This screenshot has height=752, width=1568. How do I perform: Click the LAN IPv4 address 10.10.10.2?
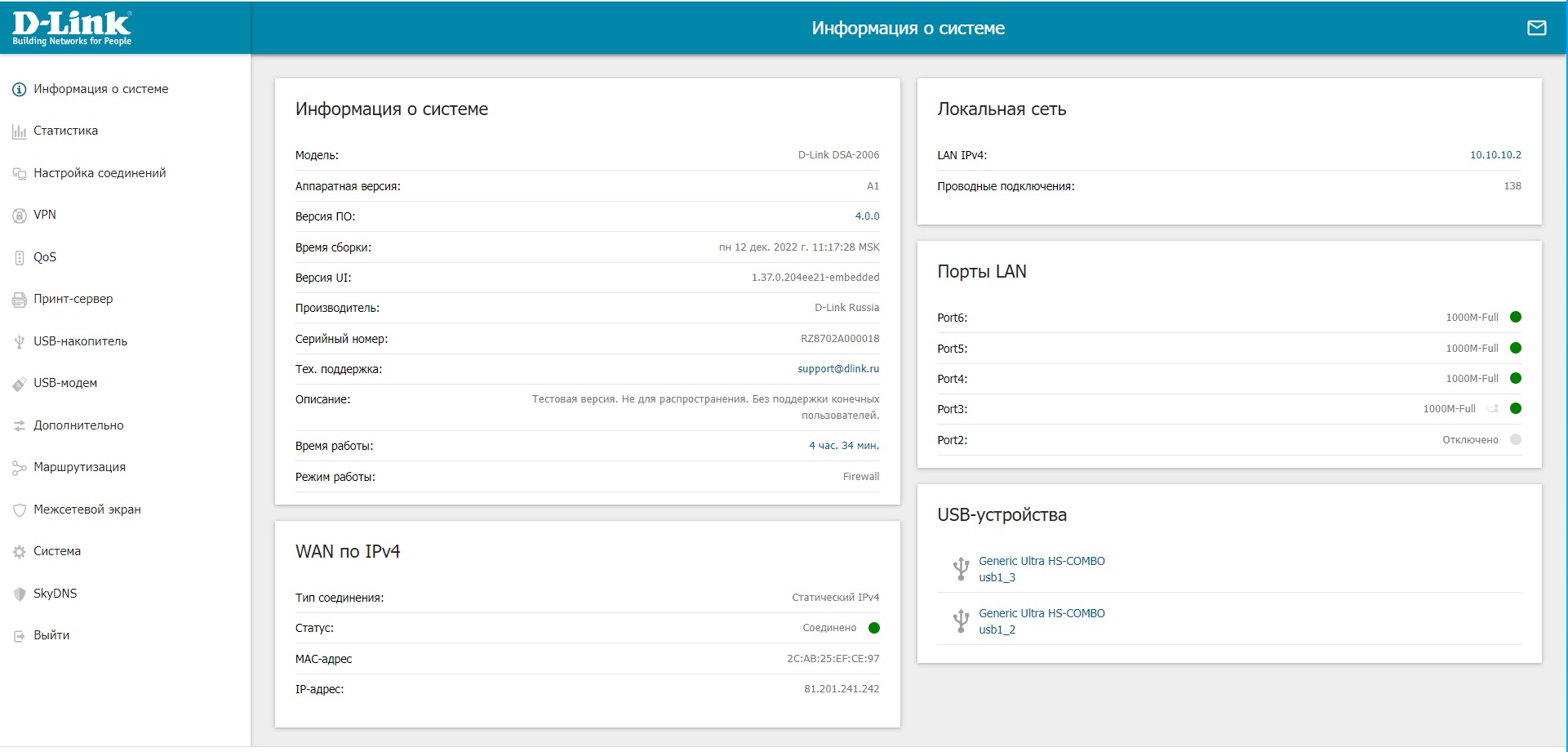coord(1495,155)
